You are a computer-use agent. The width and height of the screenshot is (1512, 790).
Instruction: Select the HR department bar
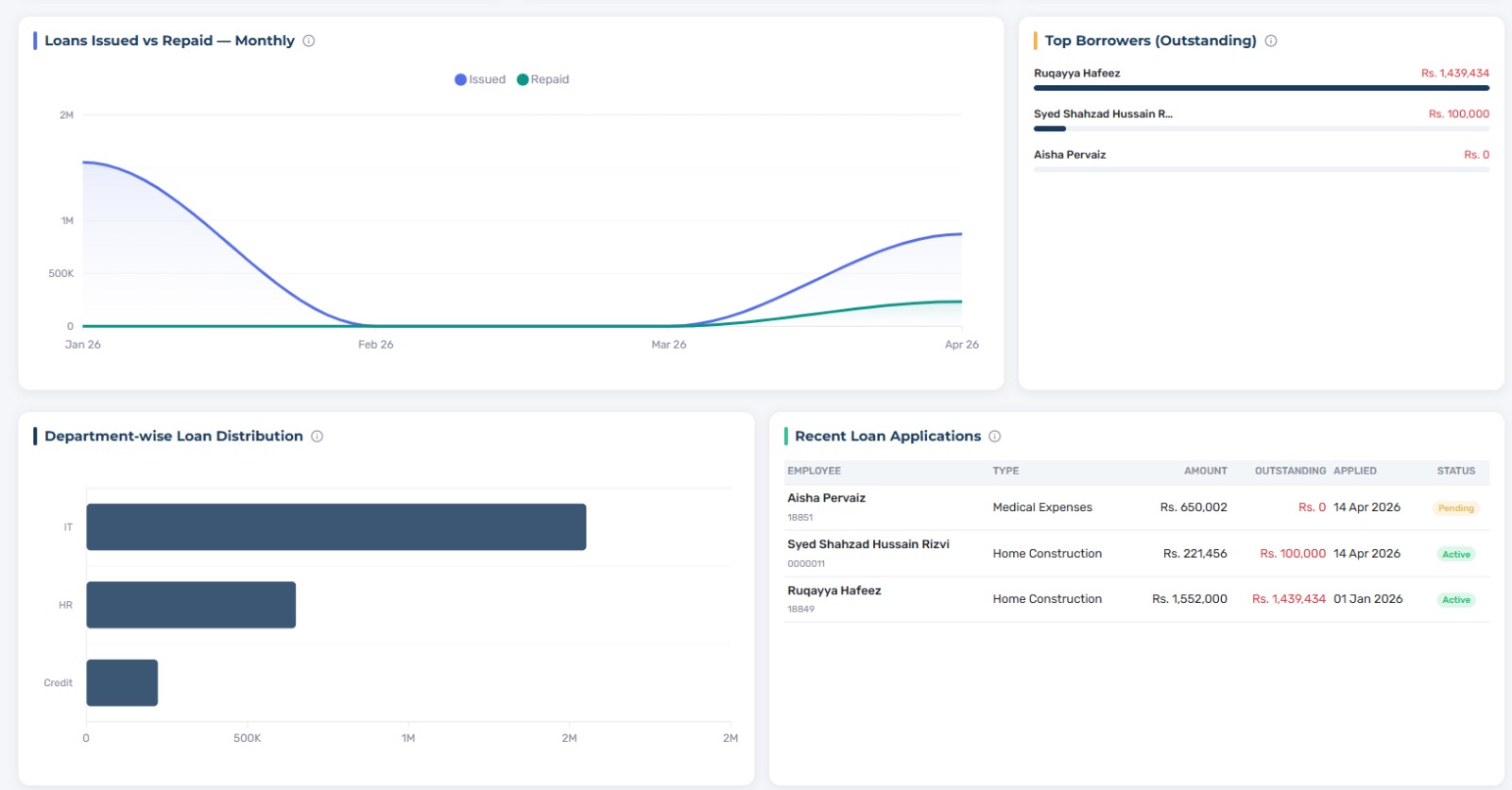(x=191, y=605)
